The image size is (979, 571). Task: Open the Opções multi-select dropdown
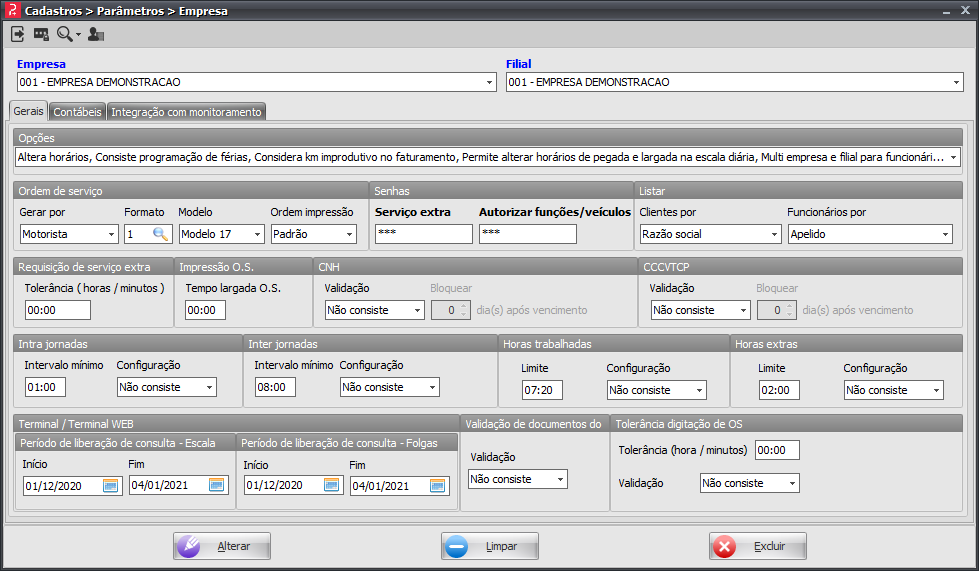(x=953, y=157)
